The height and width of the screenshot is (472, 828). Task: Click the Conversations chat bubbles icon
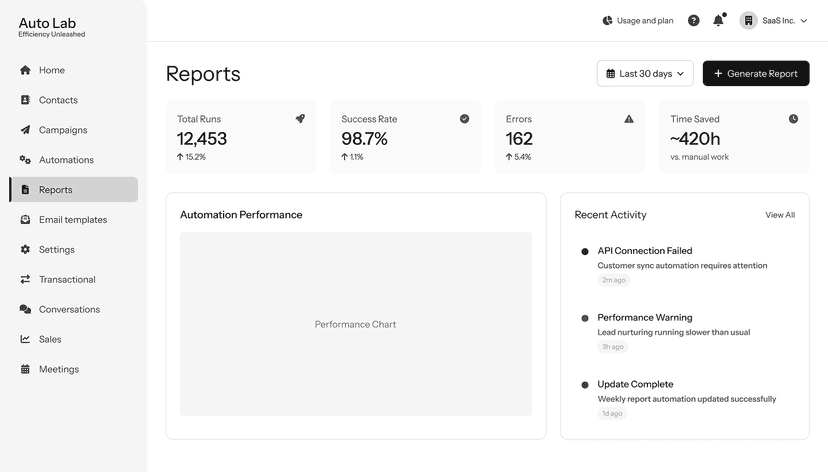click(25, 309)
